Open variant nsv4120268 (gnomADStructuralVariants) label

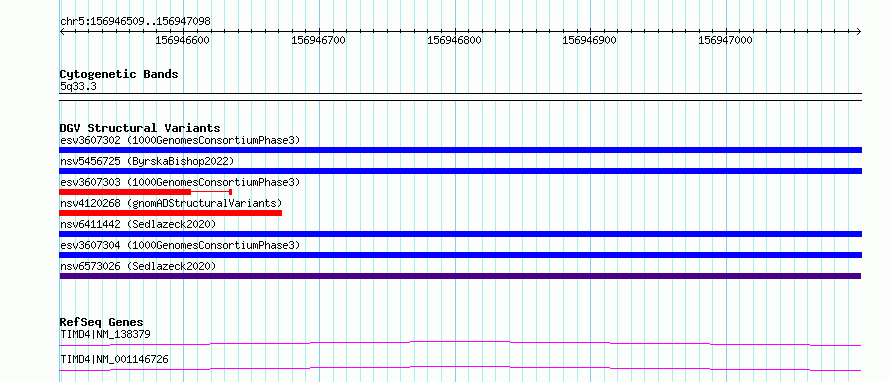click(x=171, y=203)
